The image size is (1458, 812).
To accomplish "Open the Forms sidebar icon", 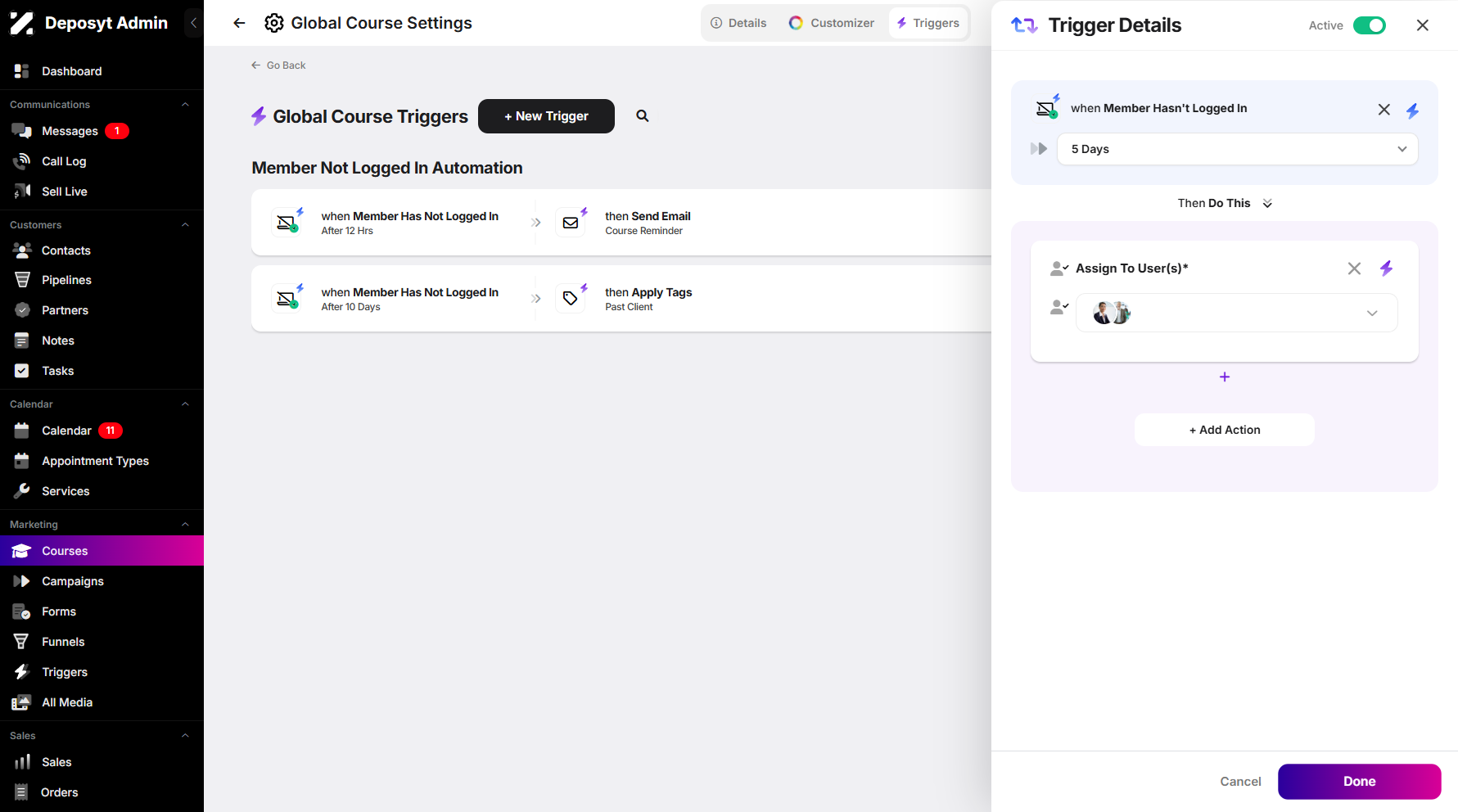I will click(22, 611).
